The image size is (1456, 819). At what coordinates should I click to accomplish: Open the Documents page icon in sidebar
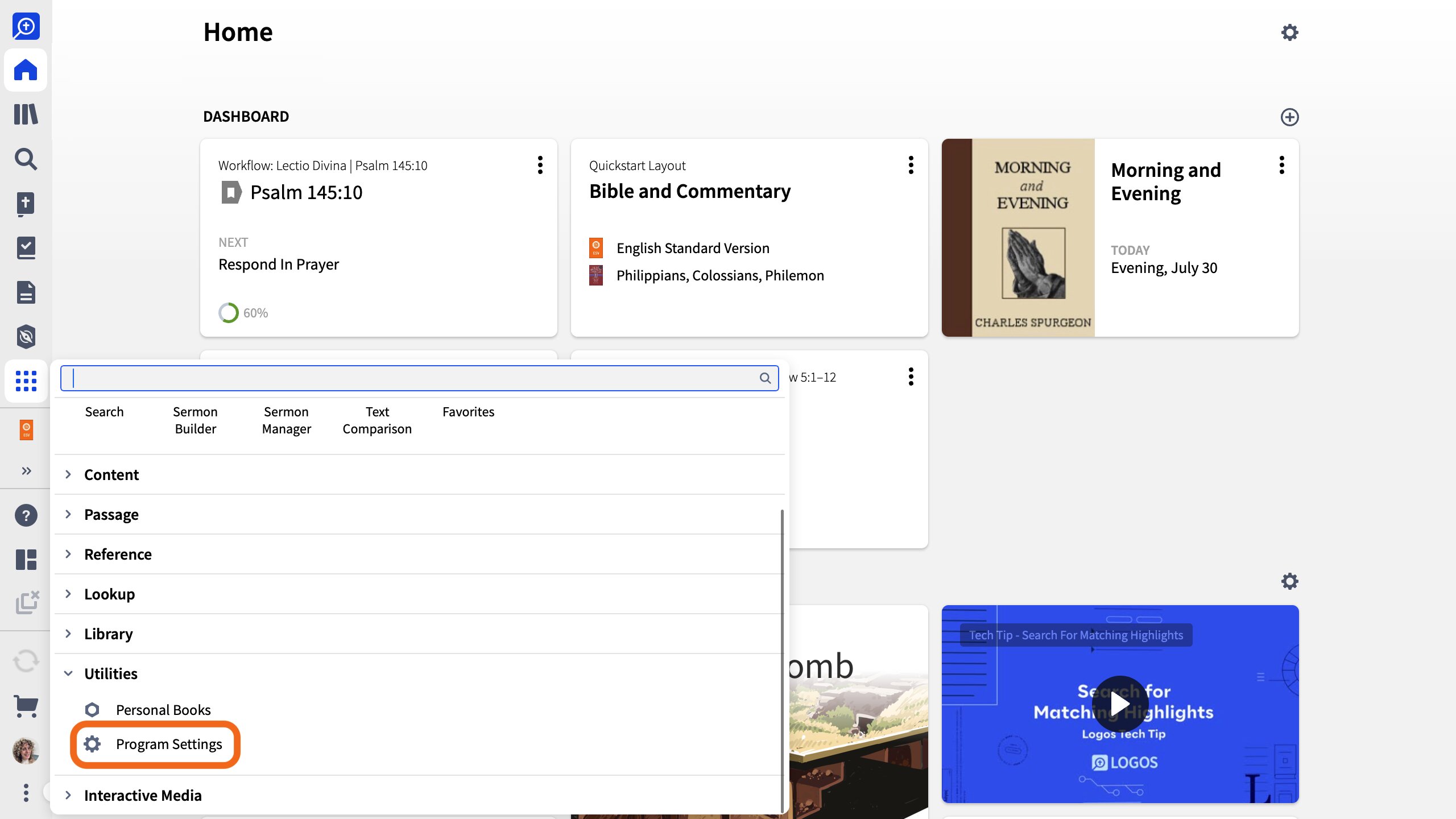point(26,292)
